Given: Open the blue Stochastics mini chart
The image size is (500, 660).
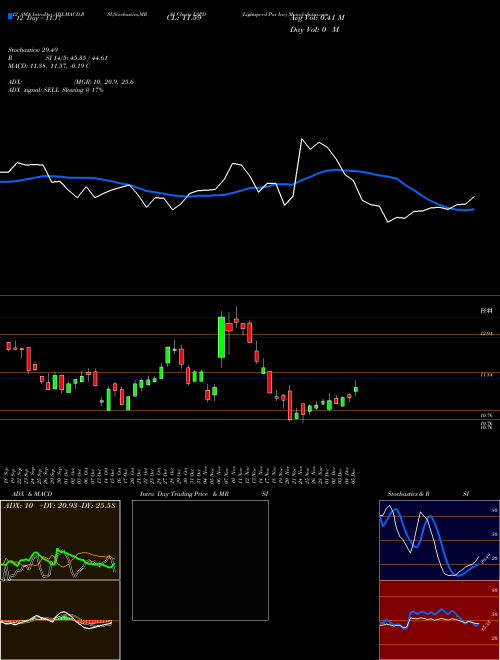Looking at the screenshot, I should pos(439,540).
